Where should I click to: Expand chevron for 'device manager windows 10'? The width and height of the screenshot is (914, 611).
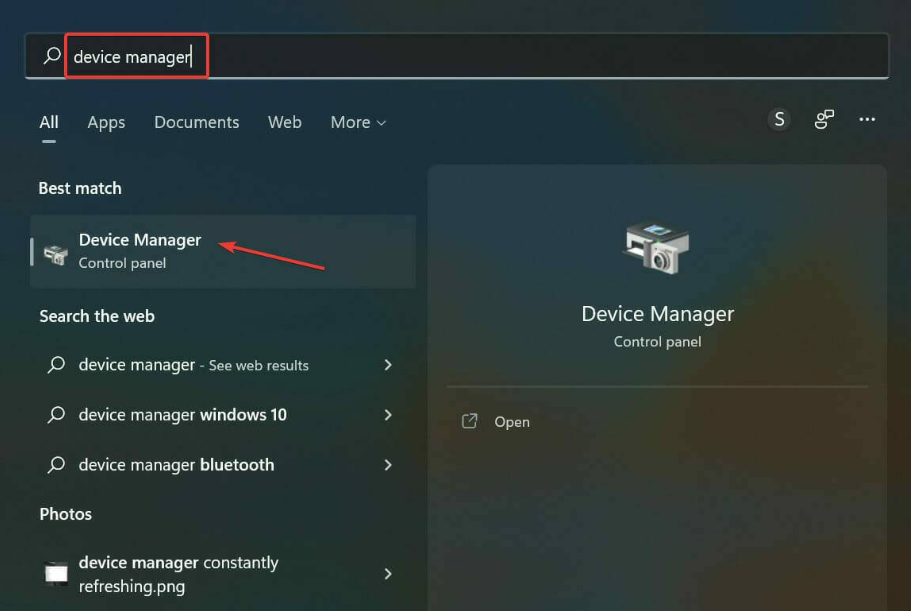coord(388,415)
